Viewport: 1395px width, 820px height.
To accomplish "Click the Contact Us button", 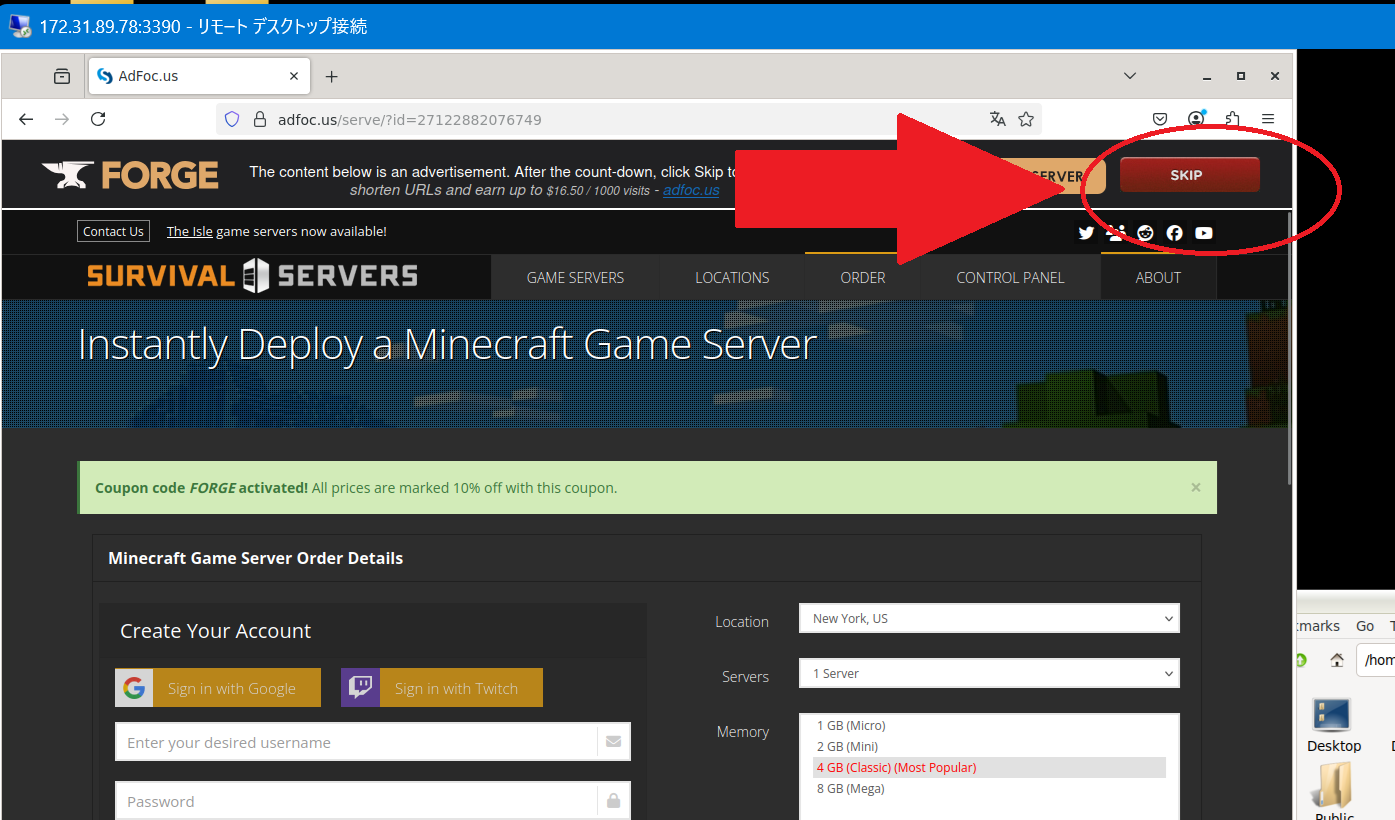I will point(113,231).
